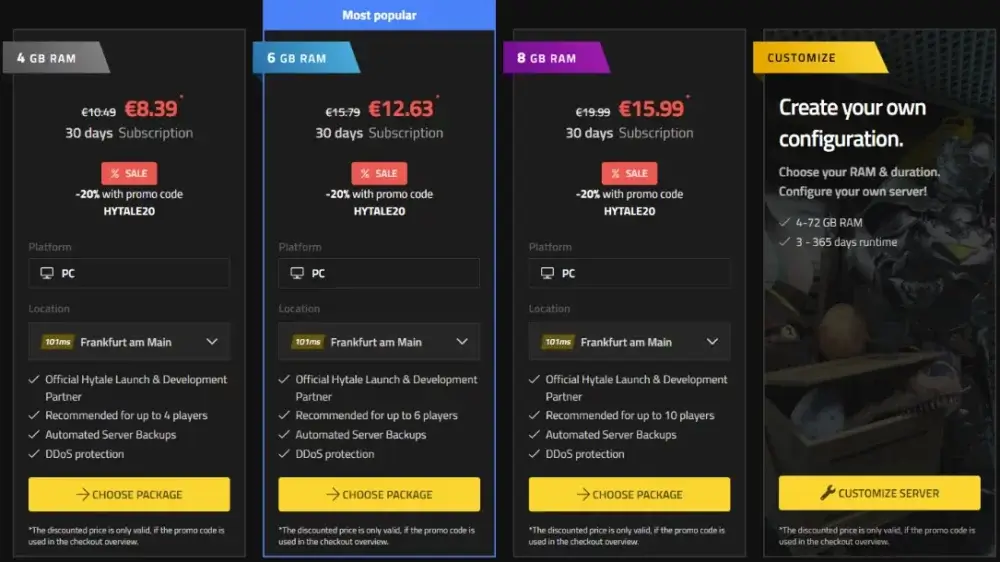The image size is (1000, 562).
Task: Choose package for the 6 GB plan
Action: pos(379,494)
